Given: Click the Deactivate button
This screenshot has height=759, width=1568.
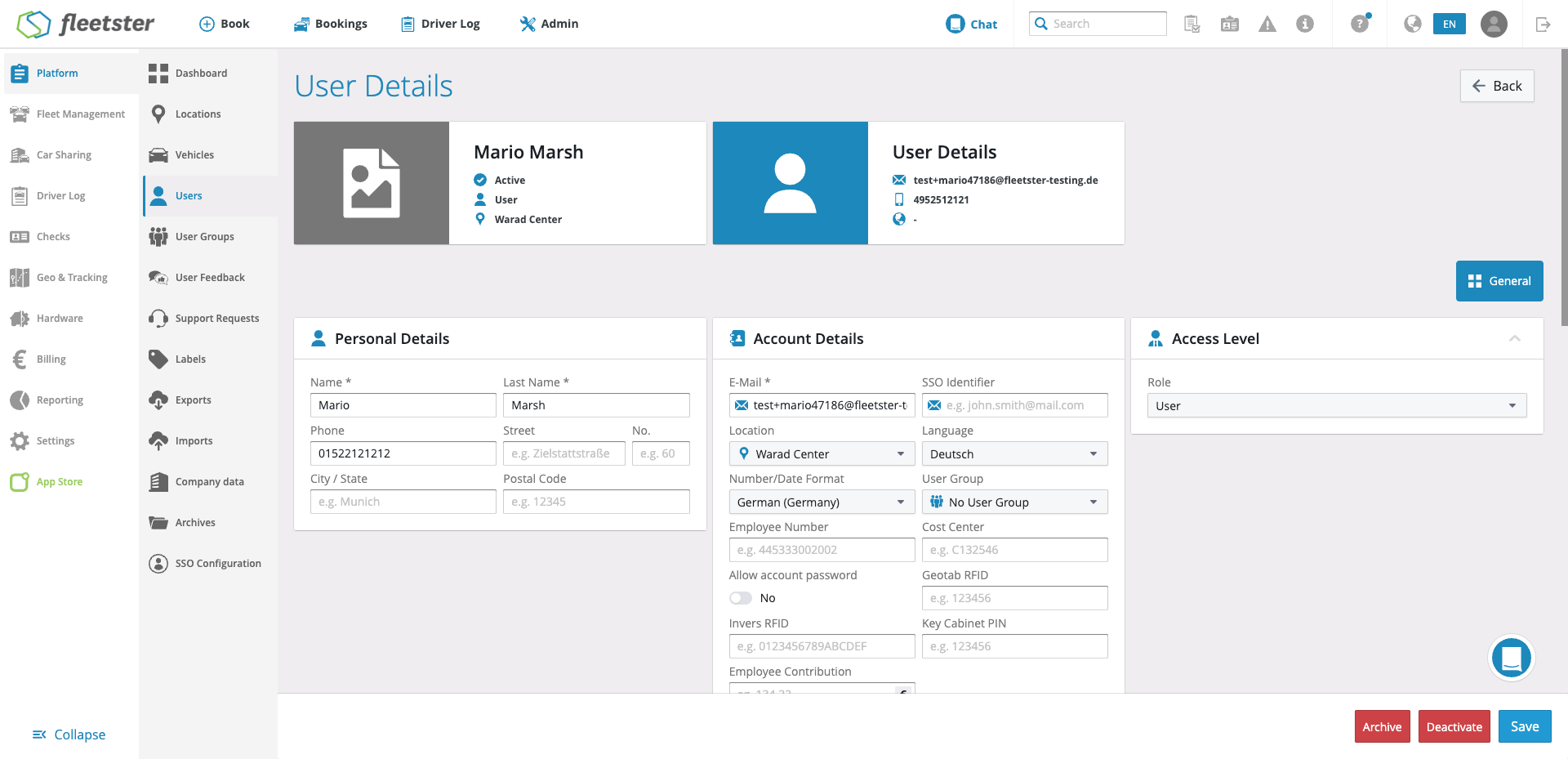Looking at the screenshot, I should (x=1454, y=727).
